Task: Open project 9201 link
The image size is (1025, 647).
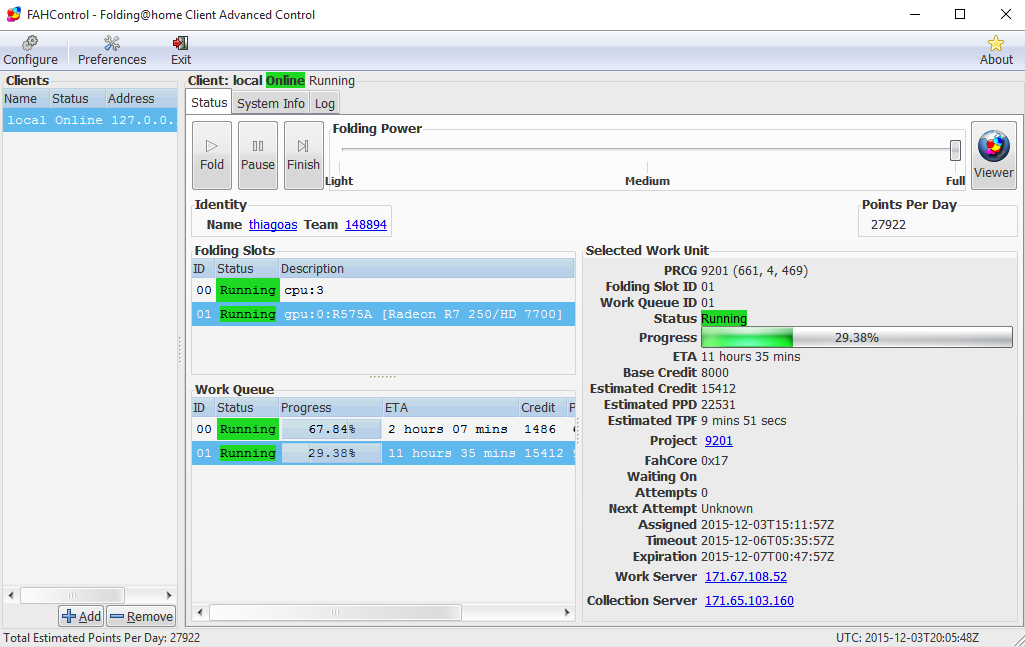Action: point(718,441)
